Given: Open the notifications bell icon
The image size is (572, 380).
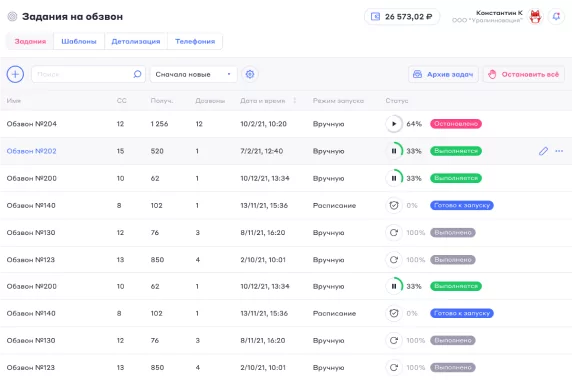Looking at the screenshot, I should [556, 16].
